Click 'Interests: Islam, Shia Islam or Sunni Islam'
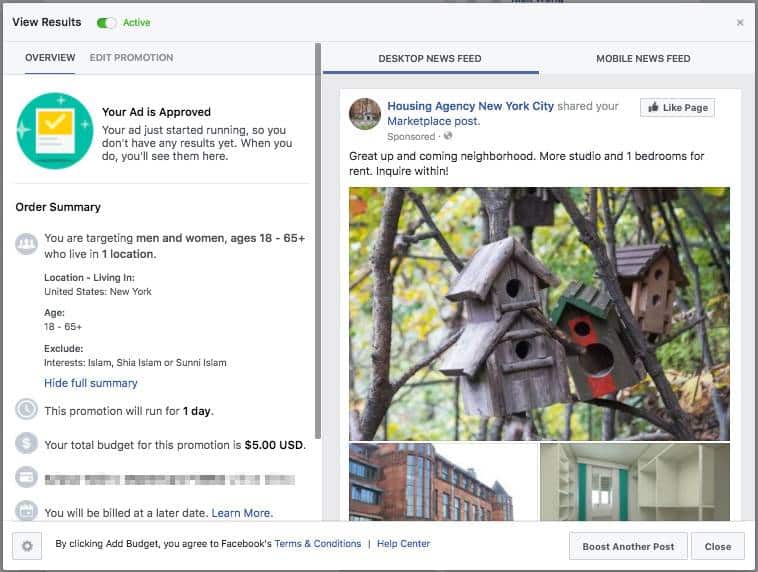The height and width of the screenshot is (572, 758). (x=135, y=363)
